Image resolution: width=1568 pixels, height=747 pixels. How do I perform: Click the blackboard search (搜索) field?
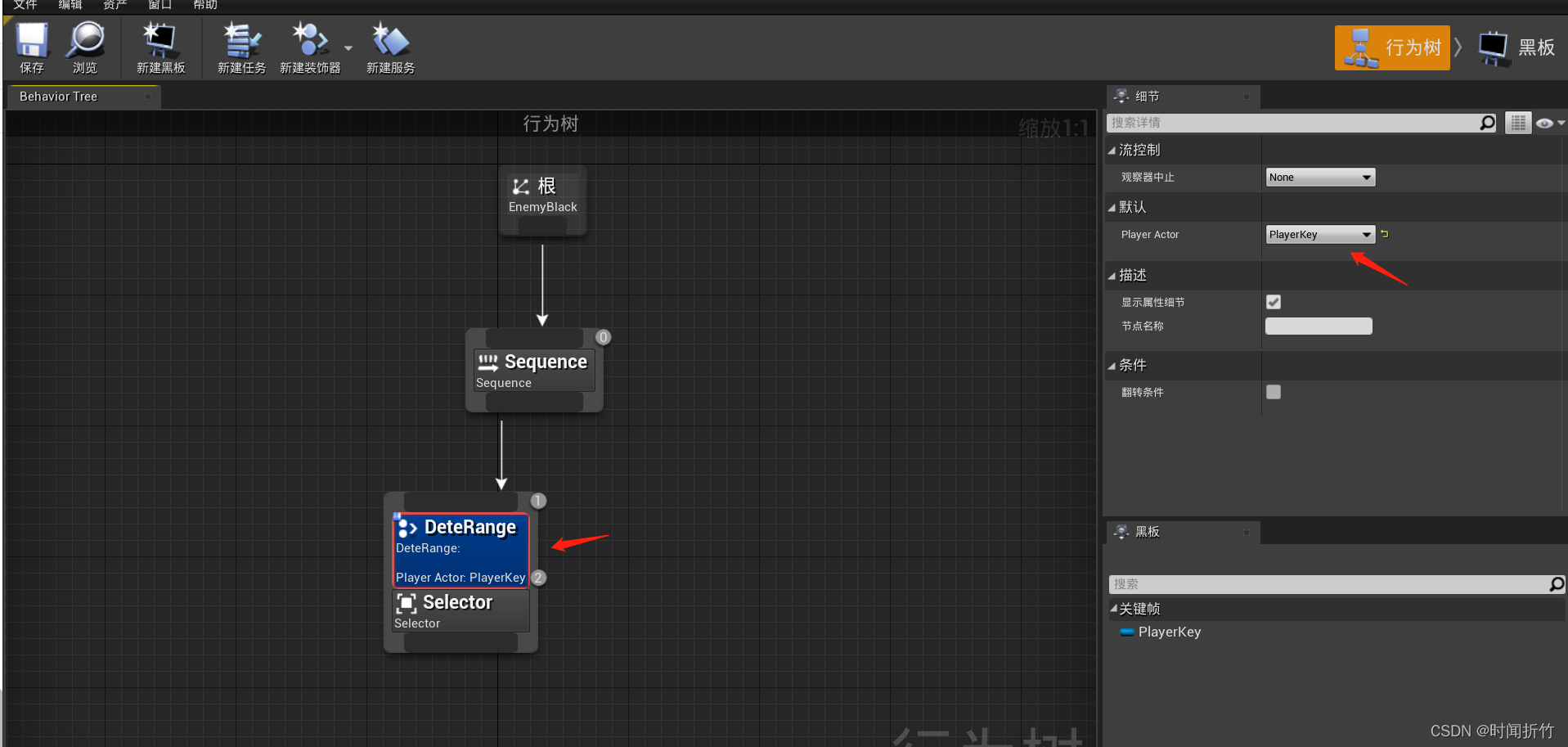click(1328, 584)
